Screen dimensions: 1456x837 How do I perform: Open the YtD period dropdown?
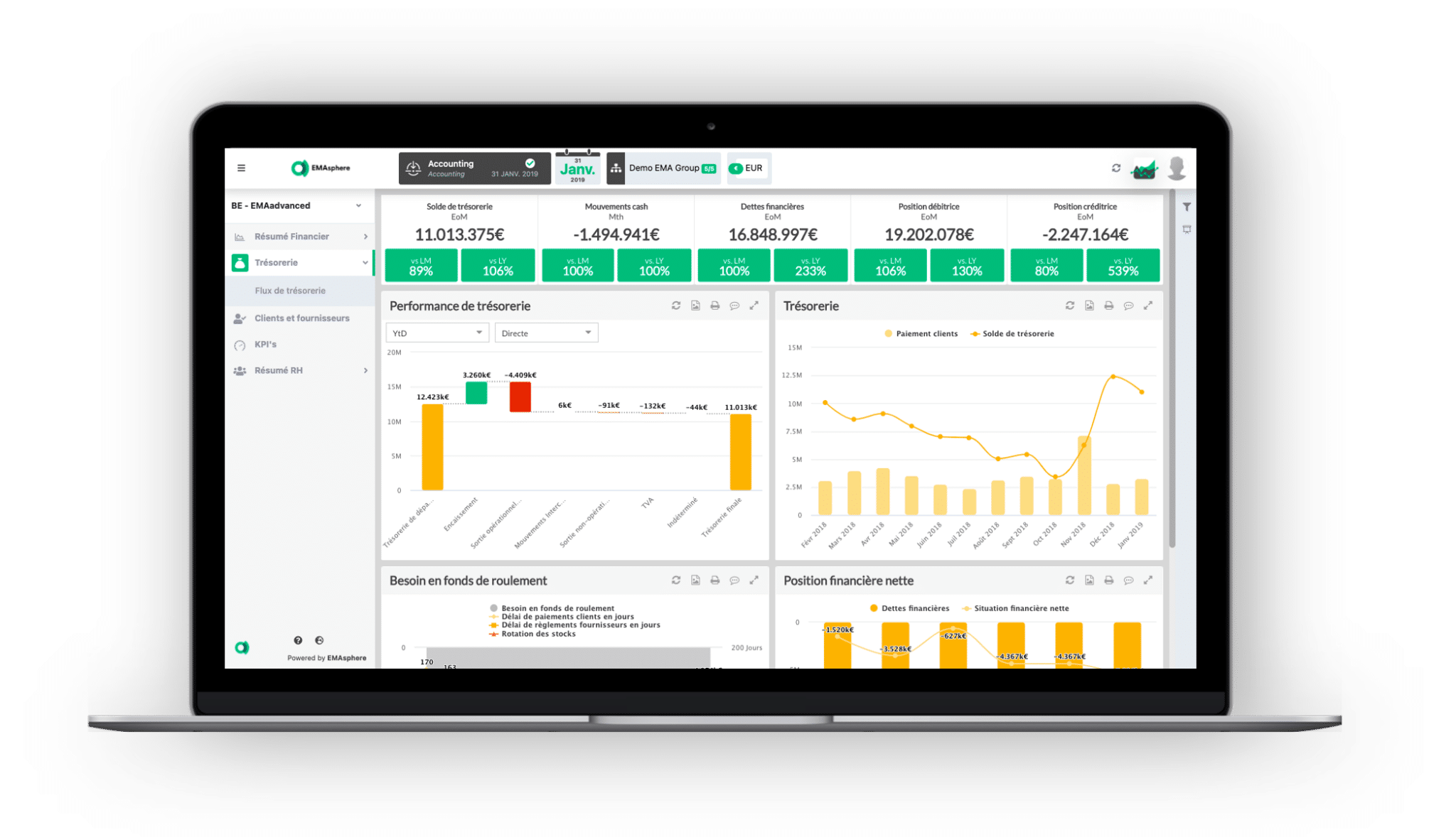click(437, 332)
